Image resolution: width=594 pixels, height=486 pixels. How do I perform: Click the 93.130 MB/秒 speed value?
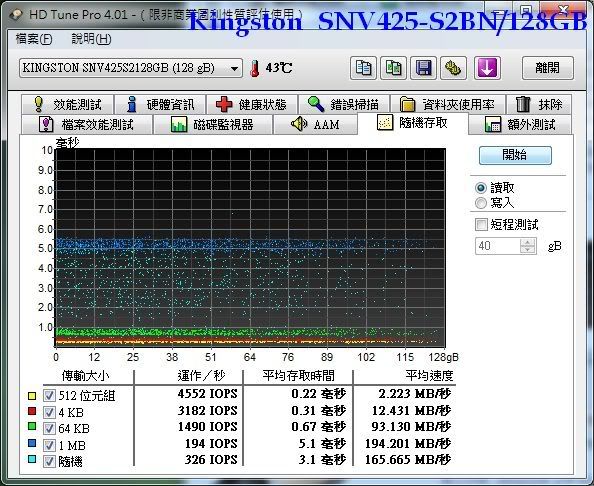pyautogui.click(x=411, y=427)
